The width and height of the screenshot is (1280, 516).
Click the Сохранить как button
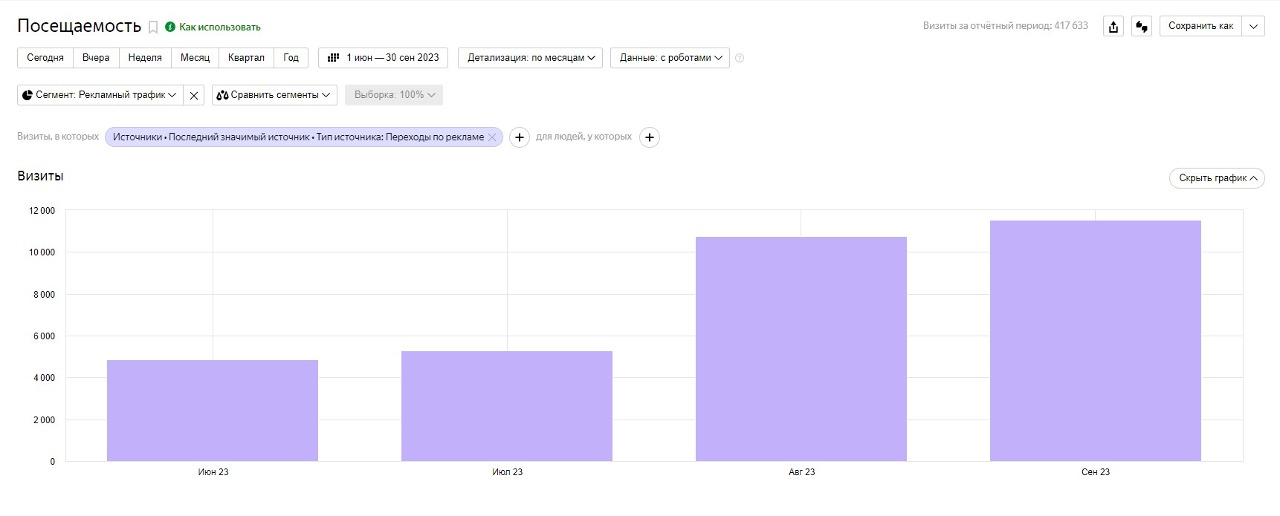[x=1200, y=27]
